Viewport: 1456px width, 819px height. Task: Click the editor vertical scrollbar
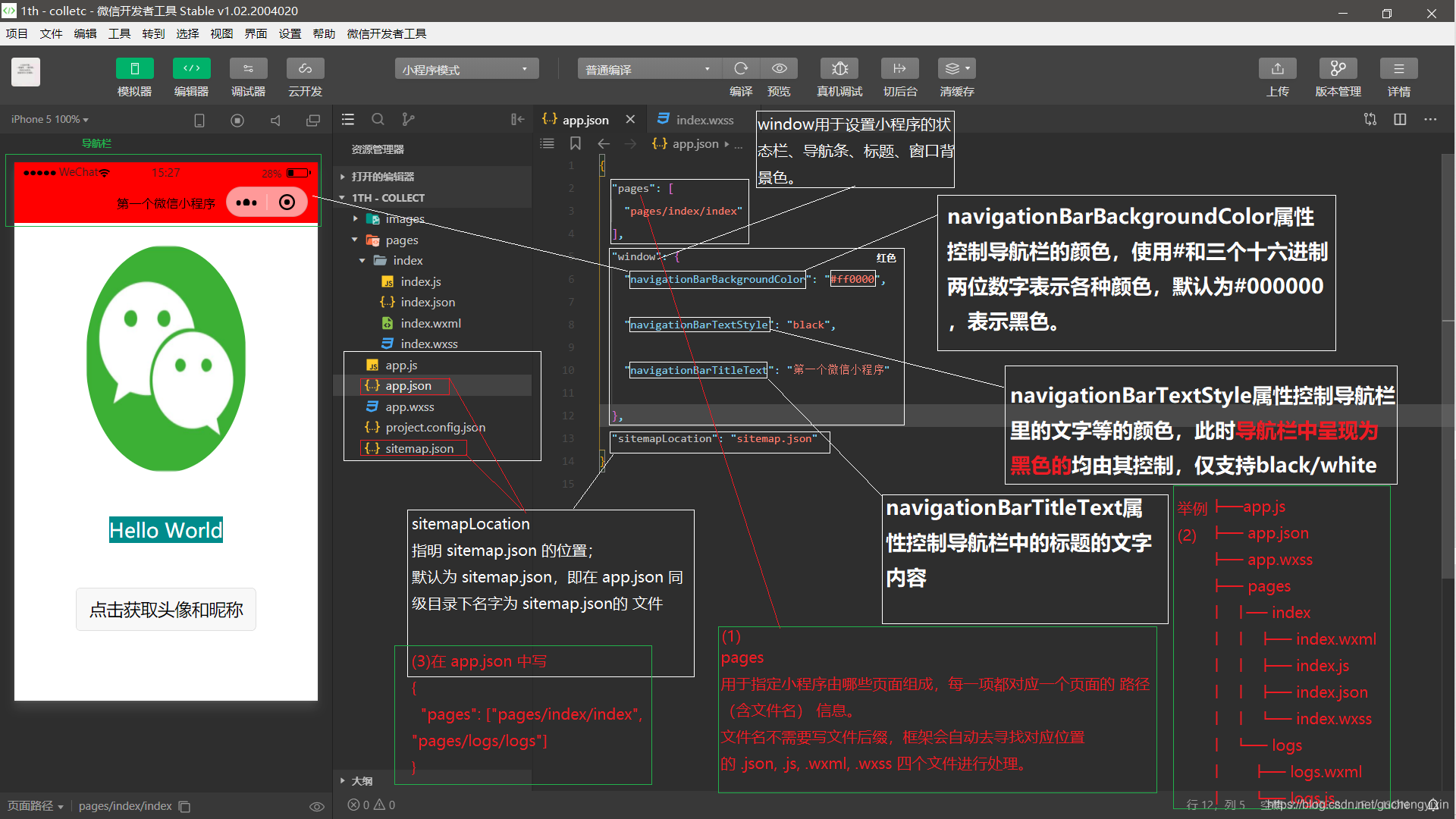tap(1448, 368)
